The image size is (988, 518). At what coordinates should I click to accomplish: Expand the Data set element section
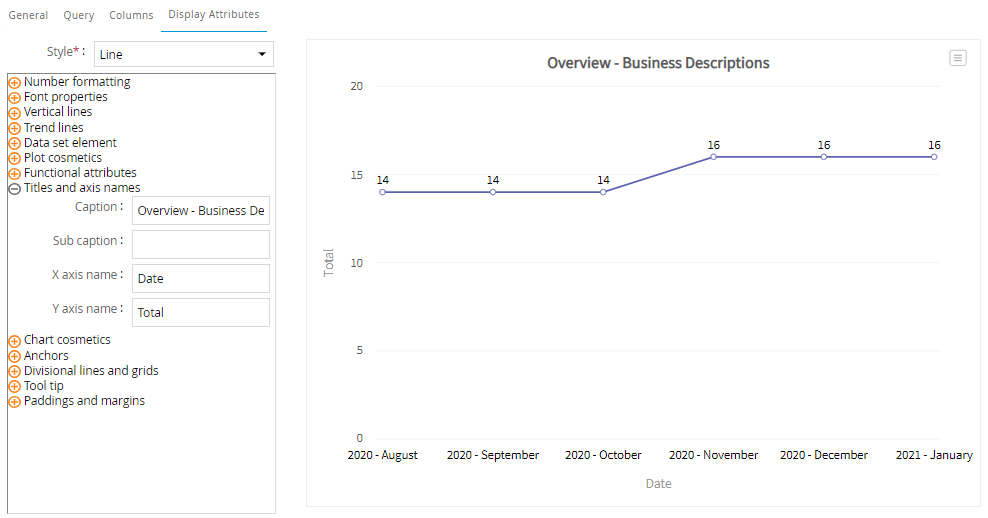click(x=15, y=143)
